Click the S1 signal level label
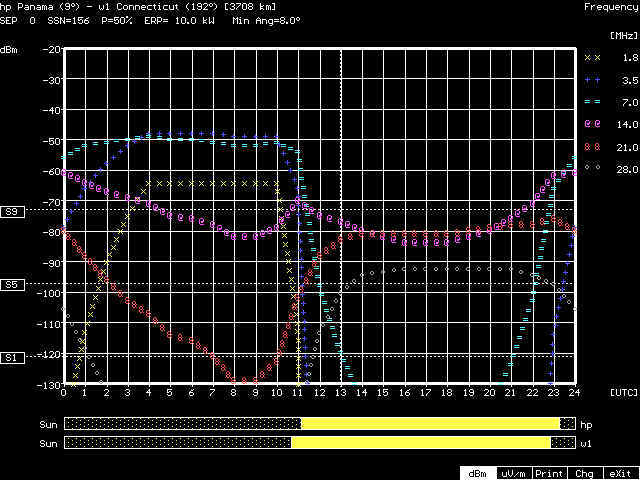 (x=12, y=358)
